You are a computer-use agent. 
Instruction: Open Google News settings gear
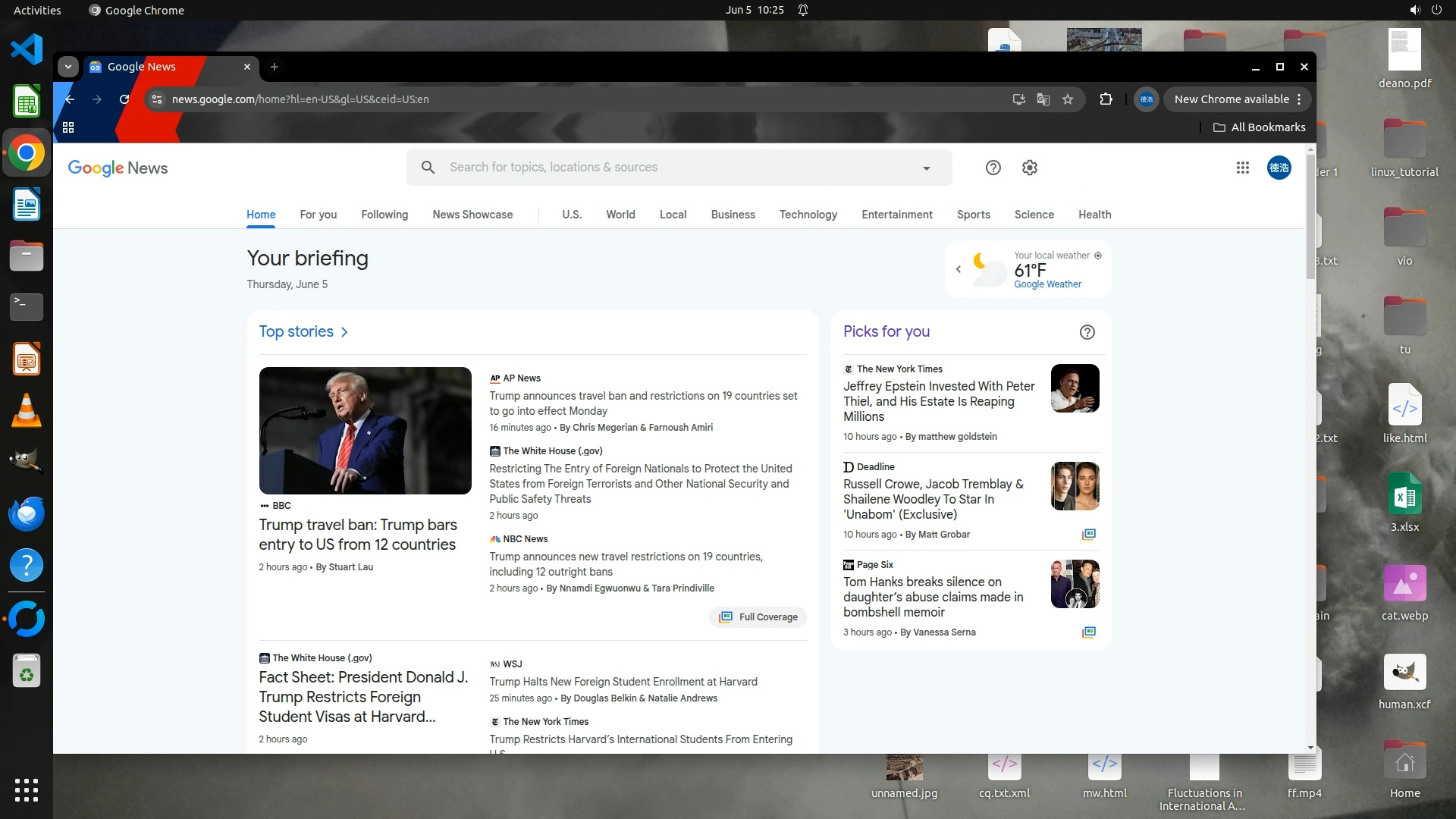tap(1029, 168)
